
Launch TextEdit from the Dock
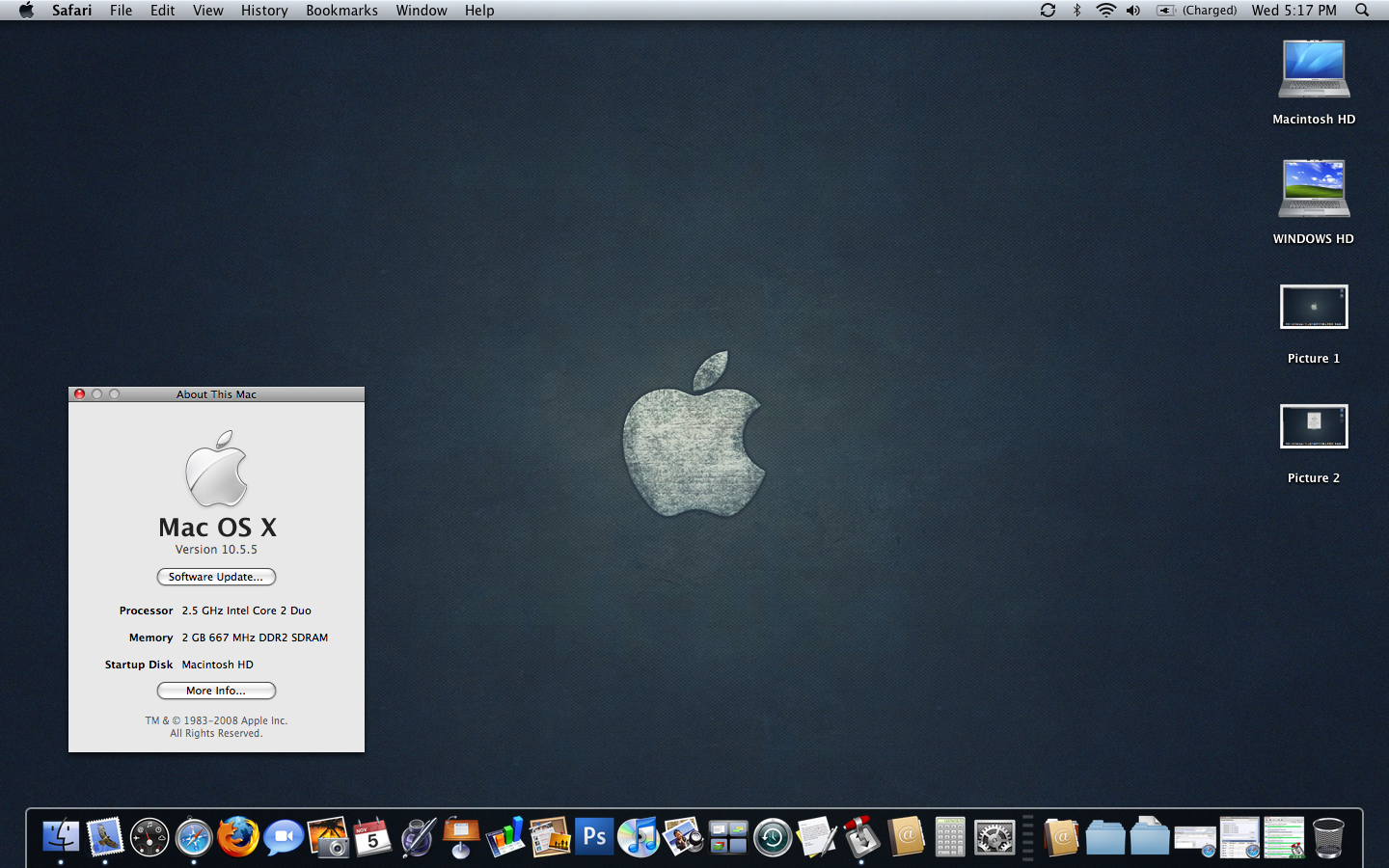pos(817,836)
